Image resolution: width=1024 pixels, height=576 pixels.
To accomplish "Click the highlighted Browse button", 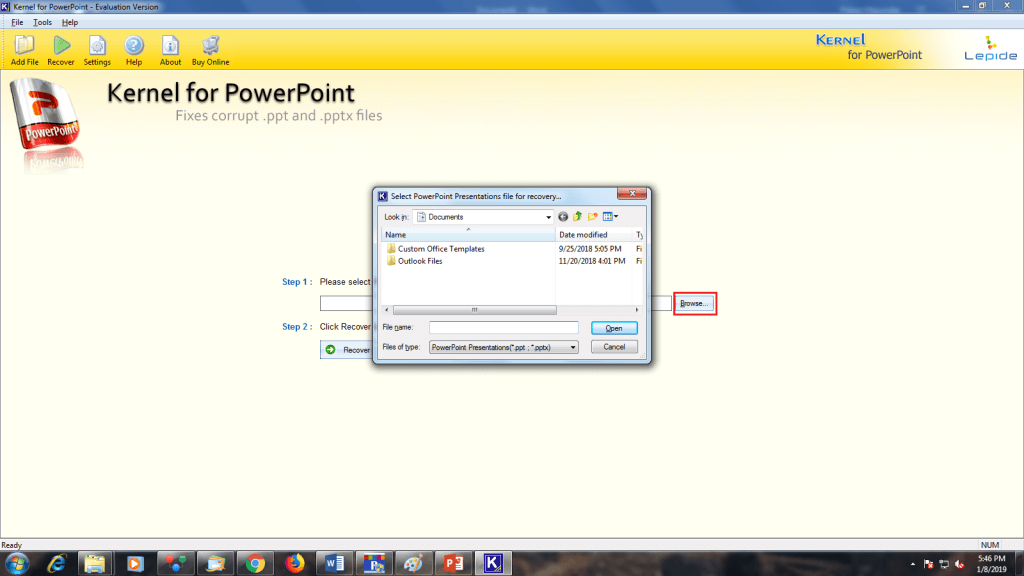I will (694, 302).
